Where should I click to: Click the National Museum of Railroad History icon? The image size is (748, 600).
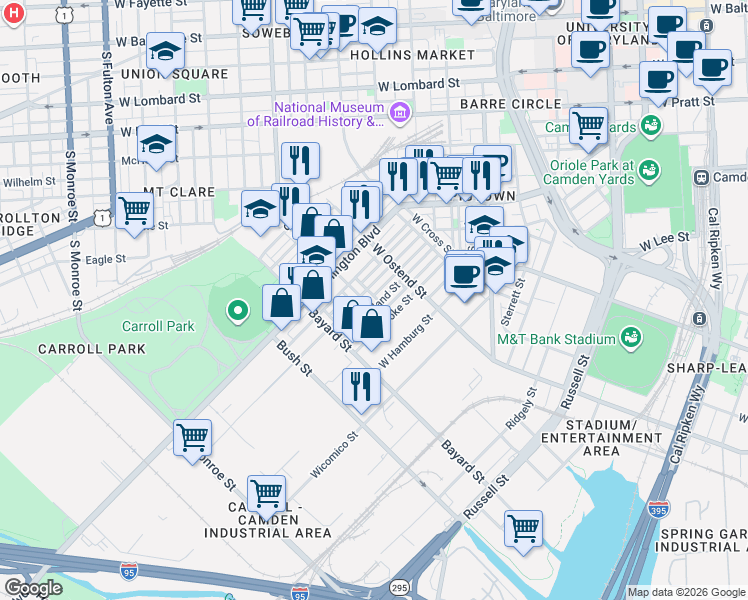[400, 114]
